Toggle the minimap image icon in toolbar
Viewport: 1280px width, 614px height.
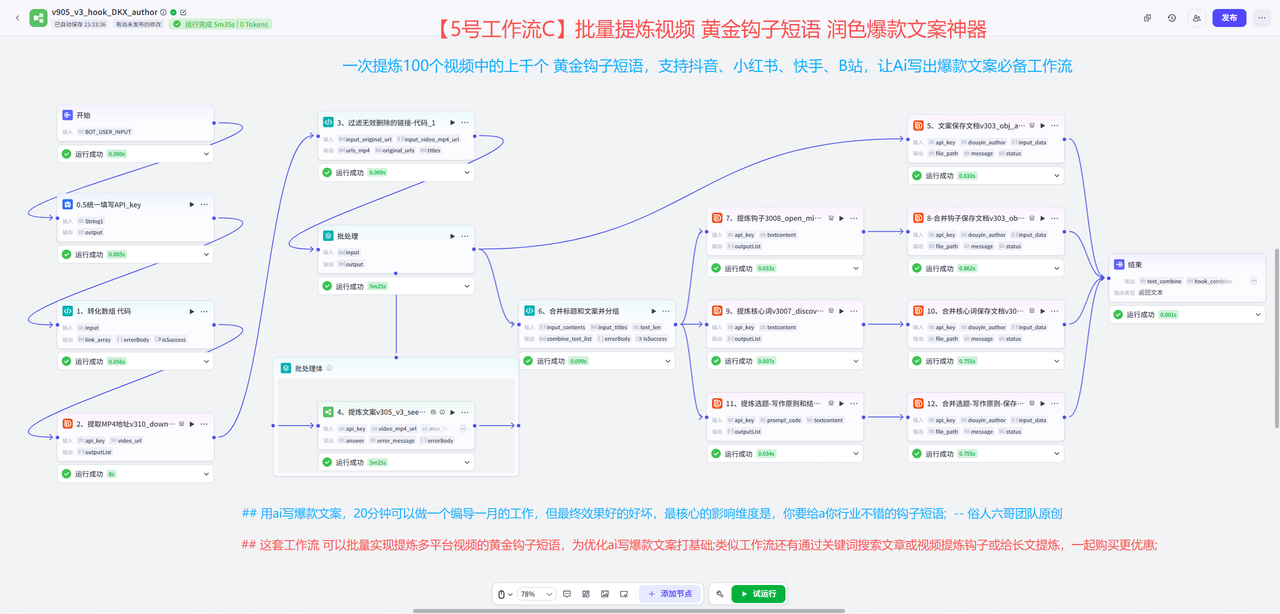(x=605, y=594)
